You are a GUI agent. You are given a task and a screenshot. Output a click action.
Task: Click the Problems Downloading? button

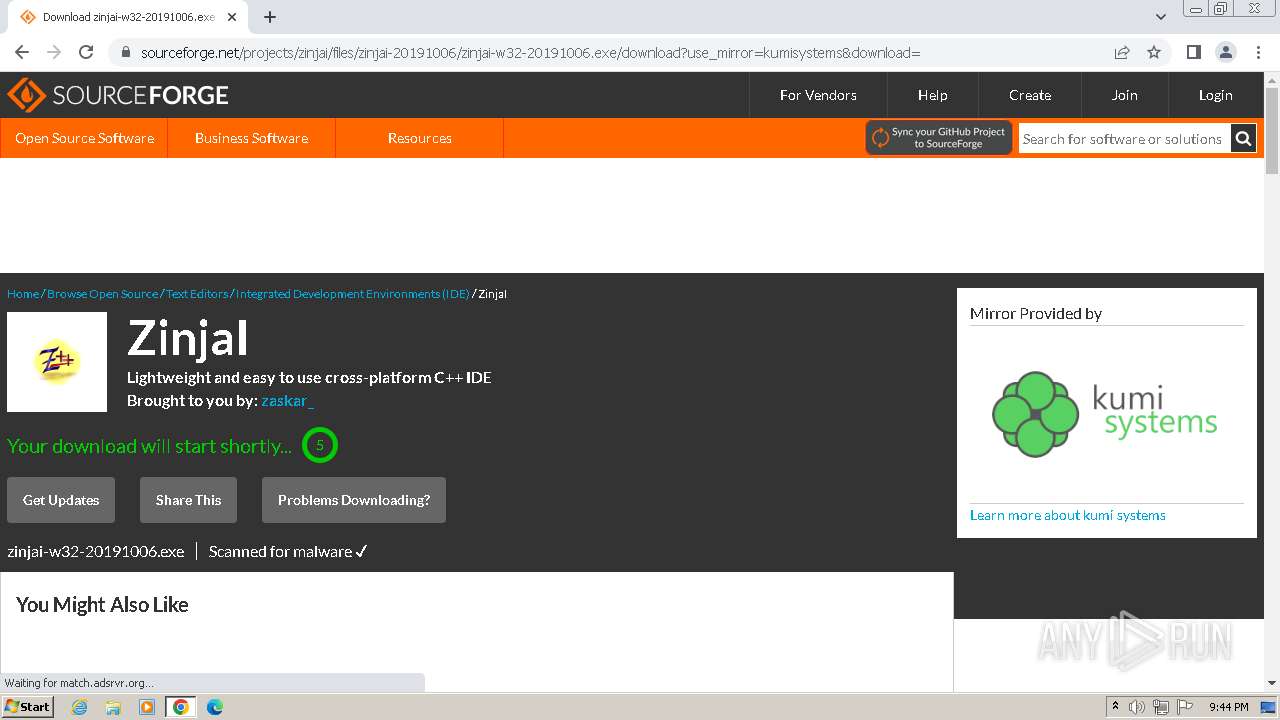pos(354,500)
